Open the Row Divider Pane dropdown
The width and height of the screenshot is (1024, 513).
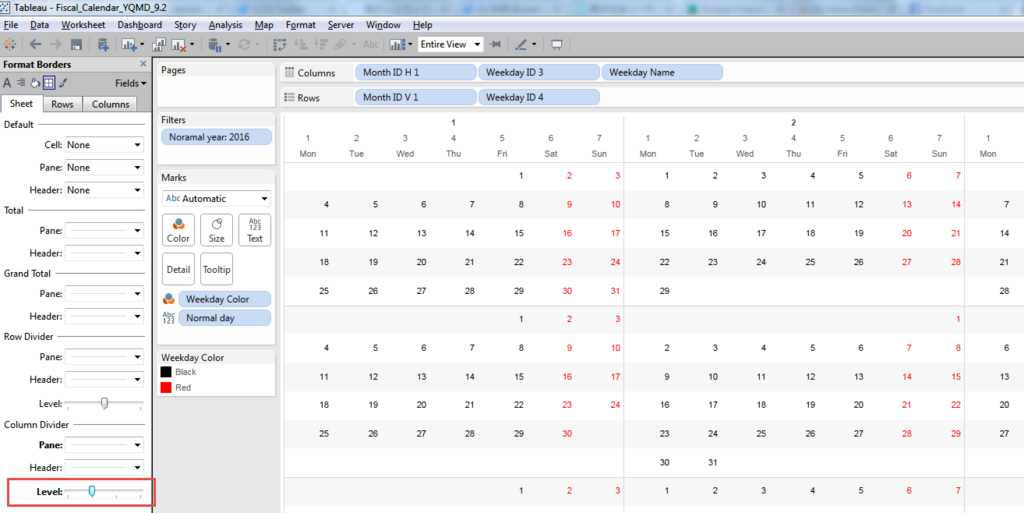click(104, 357)
